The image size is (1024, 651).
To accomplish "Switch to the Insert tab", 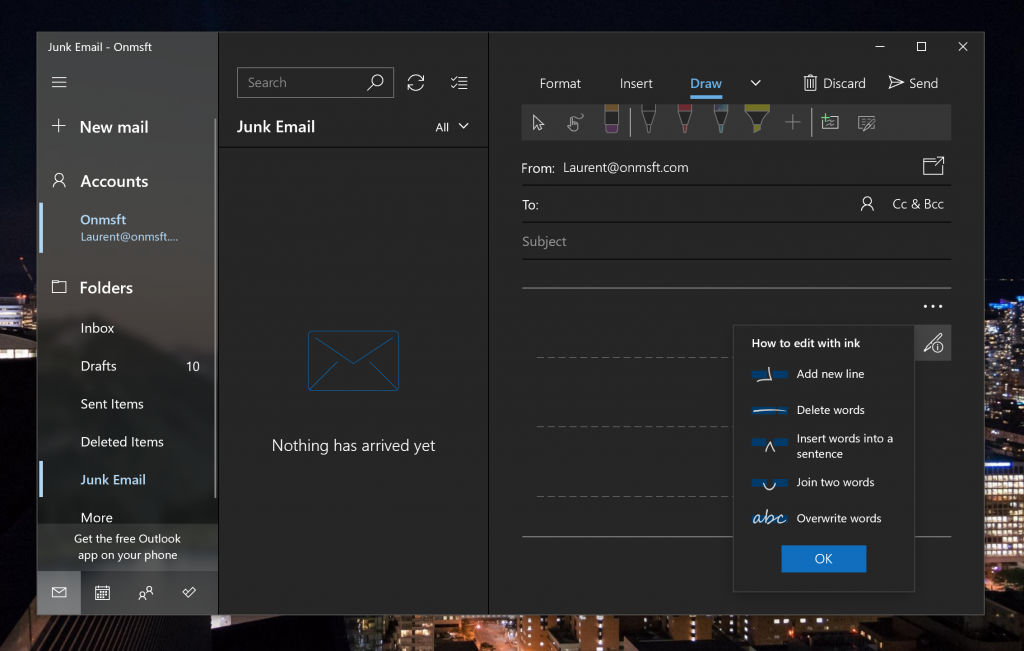I will click(636, 84).
